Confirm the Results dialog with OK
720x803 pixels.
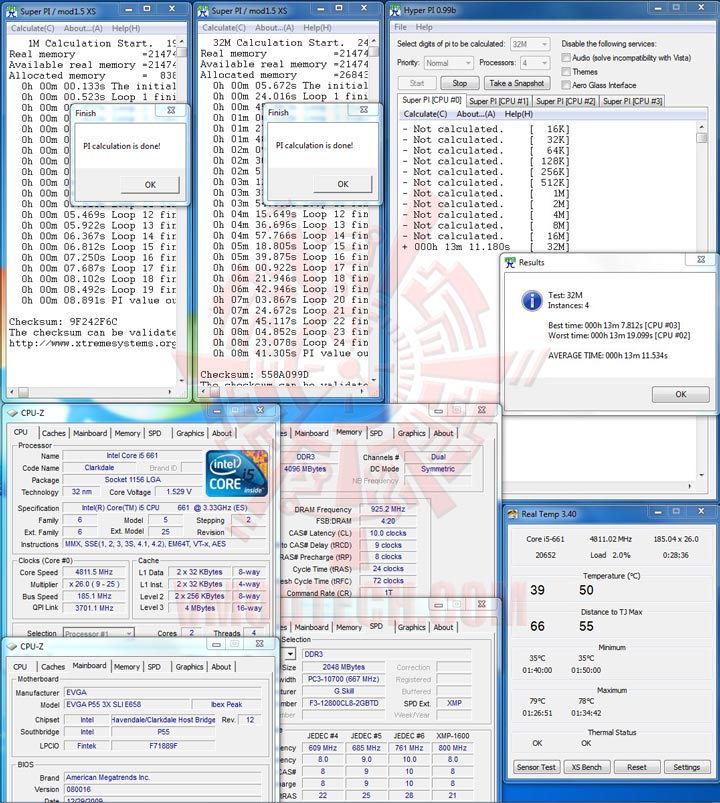click(681, 394)
